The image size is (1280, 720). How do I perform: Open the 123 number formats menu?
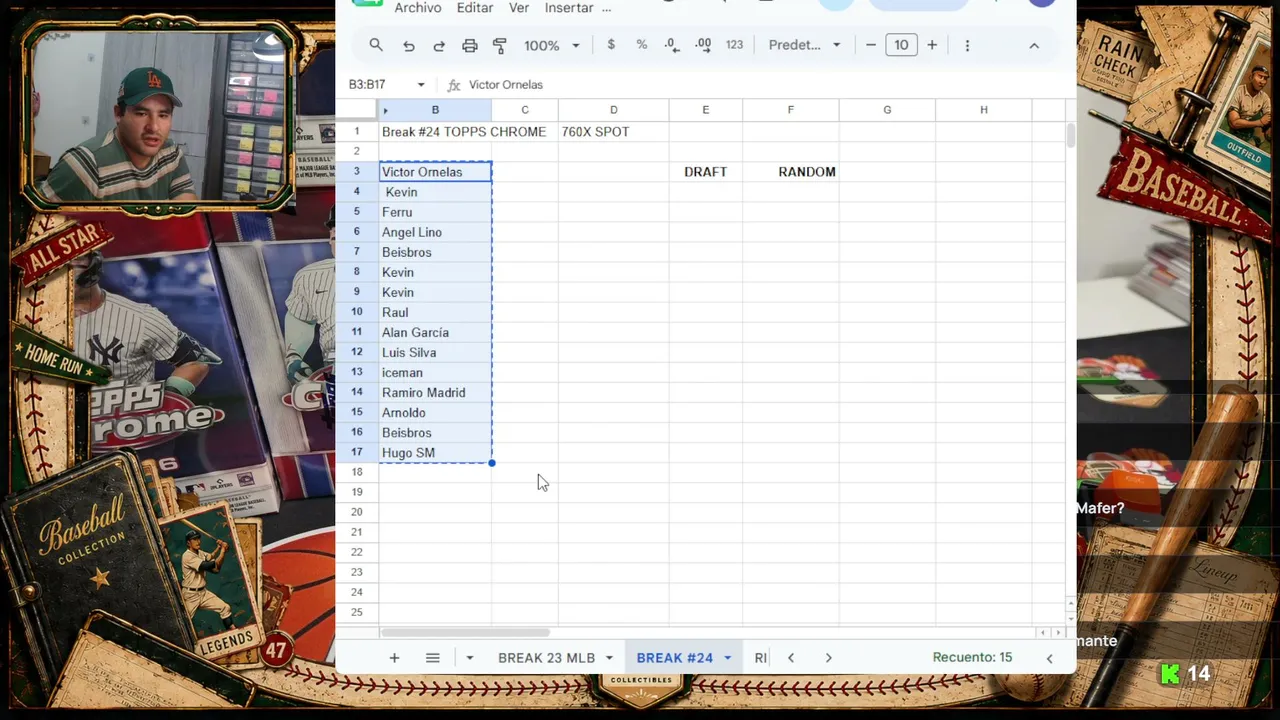[734, 45]
